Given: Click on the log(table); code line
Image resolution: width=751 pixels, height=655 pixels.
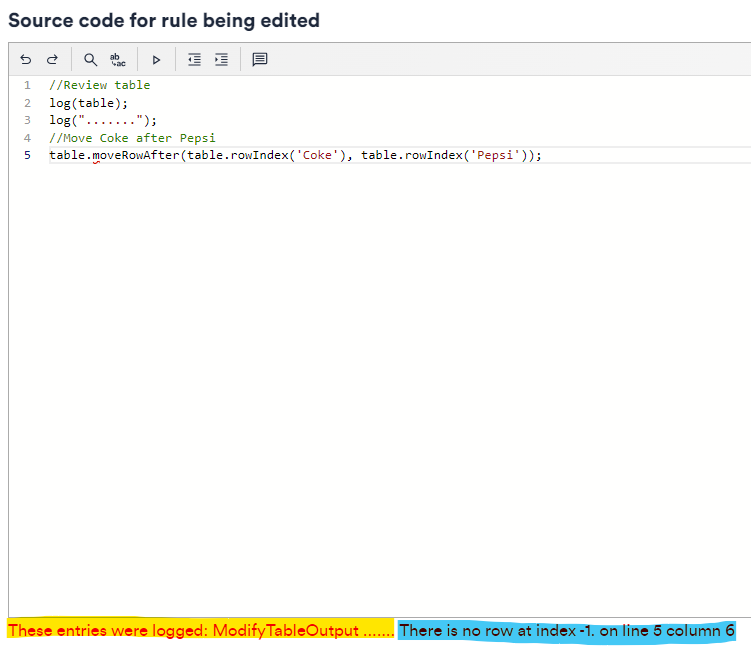Looking at the screenshot, I should coord(89,103).
